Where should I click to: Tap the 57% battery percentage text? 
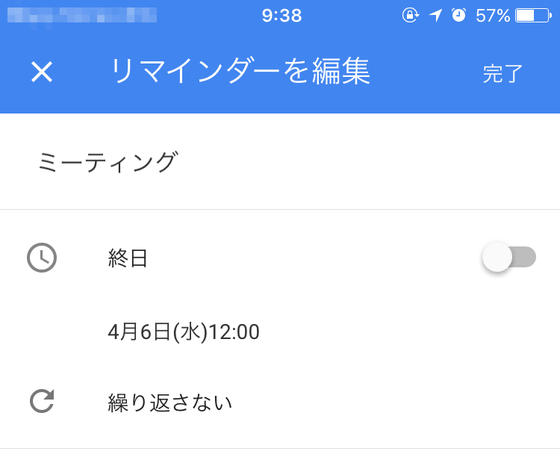click(x=493, y=16)
